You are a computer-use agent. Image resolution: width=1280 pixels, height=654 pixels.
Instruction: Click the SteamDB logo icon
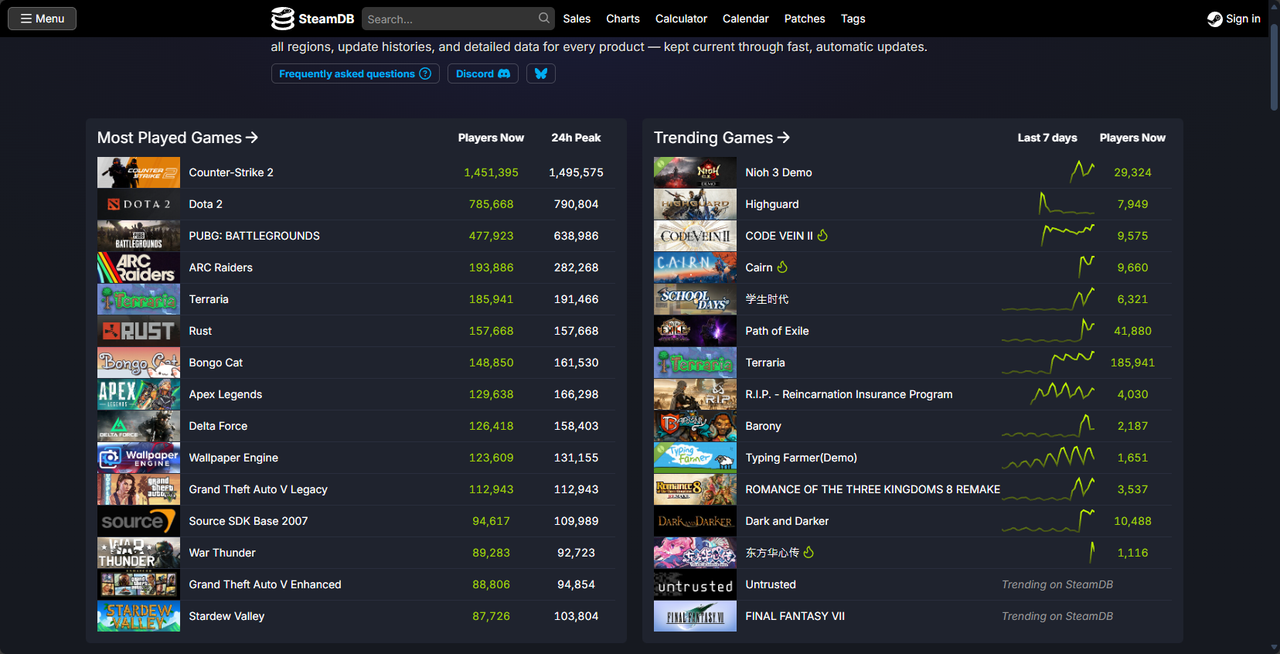pyautogui.click(x=283, y=18)
